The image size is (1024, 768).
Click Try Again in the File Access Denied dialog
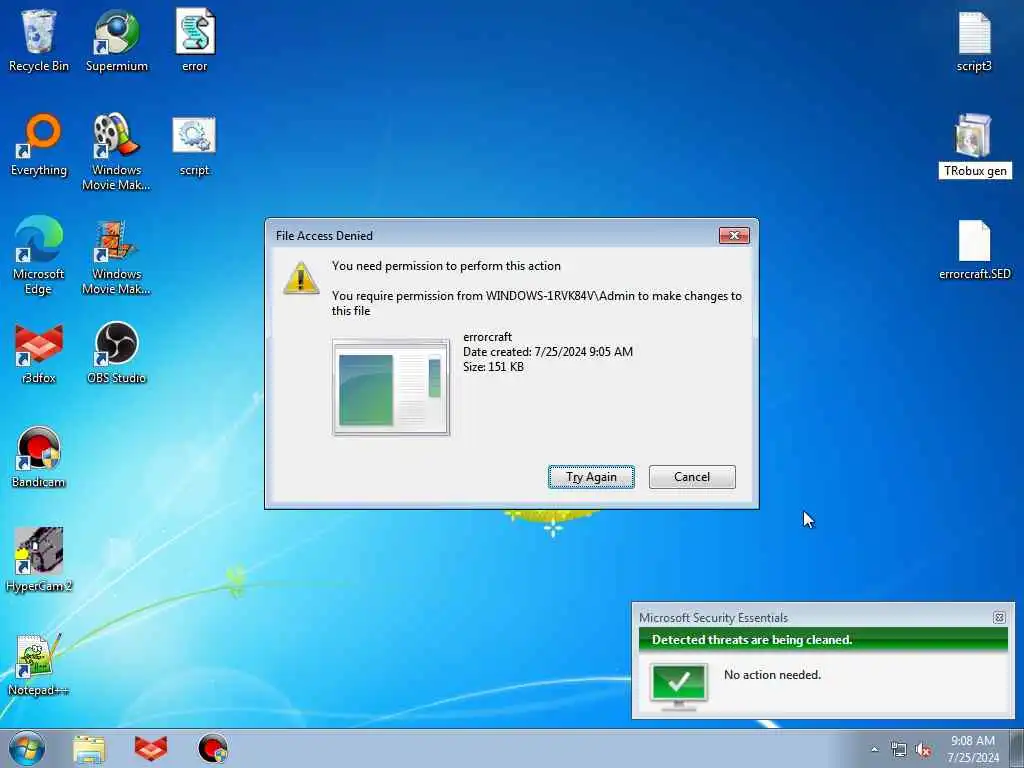click(x=591, y=477)
